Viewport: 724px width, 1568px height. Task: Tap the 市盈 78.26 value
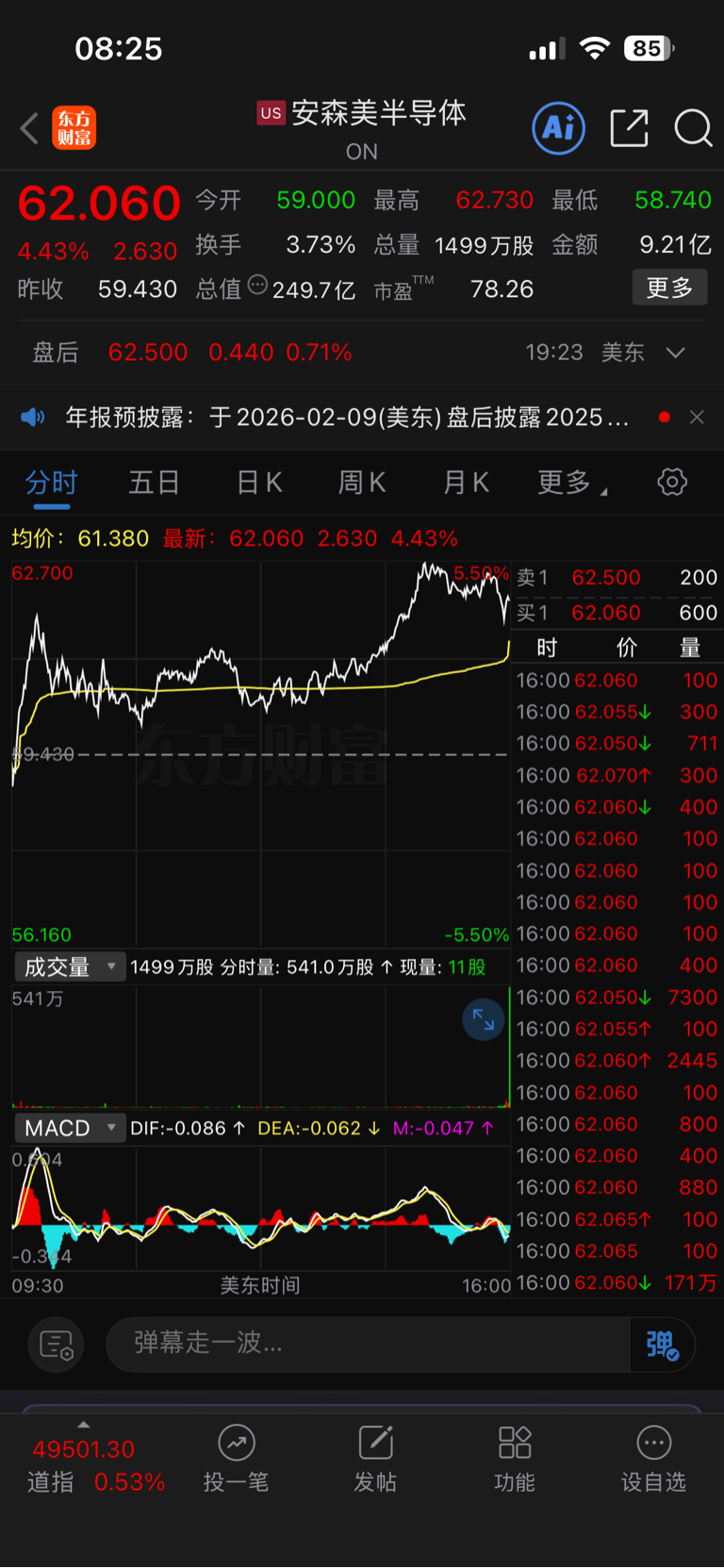(502, 289)
